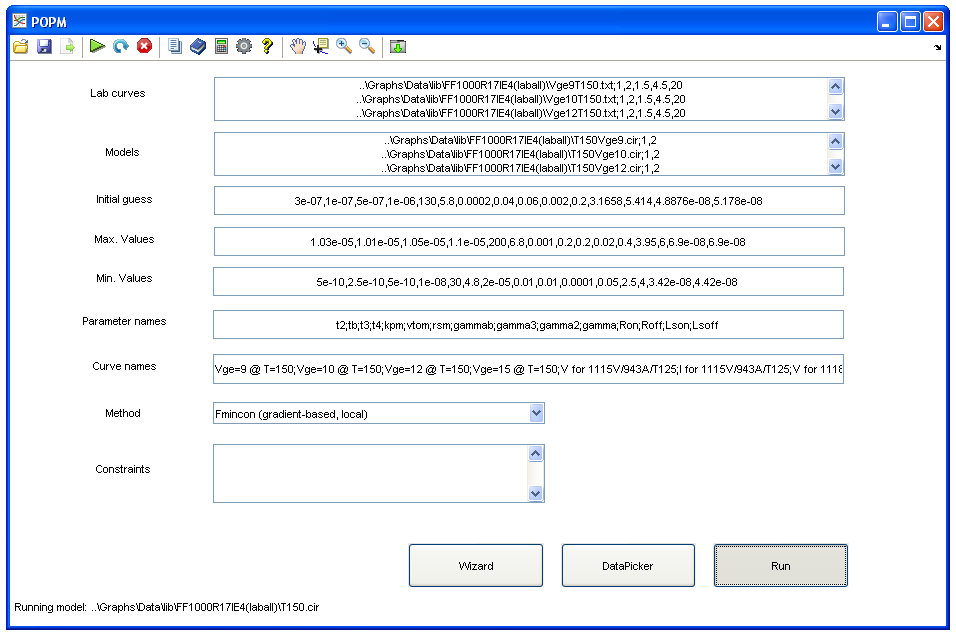Click the save floppy disk icon
Screen dimensions: 956x634
point(44,46)
